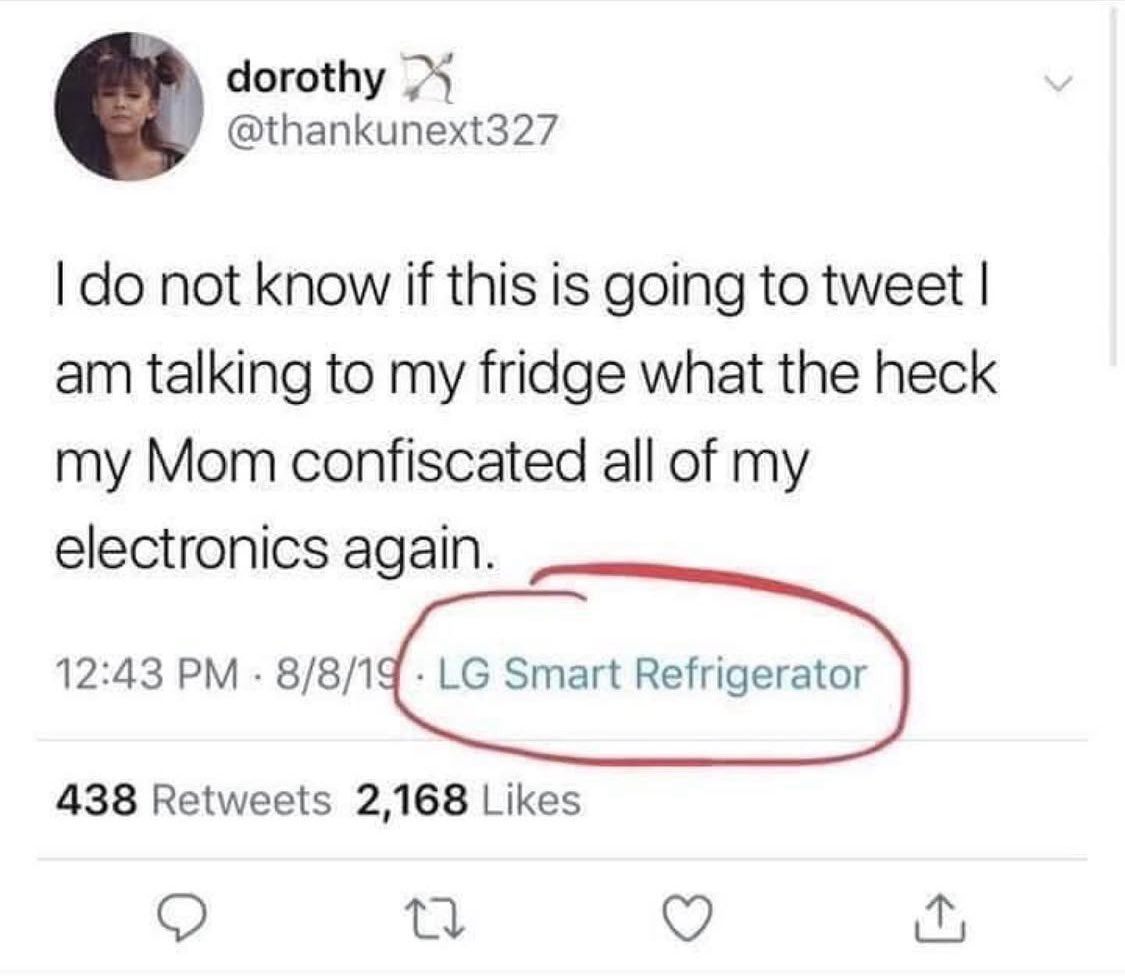View the 438 Retweets list

(194, 800)
